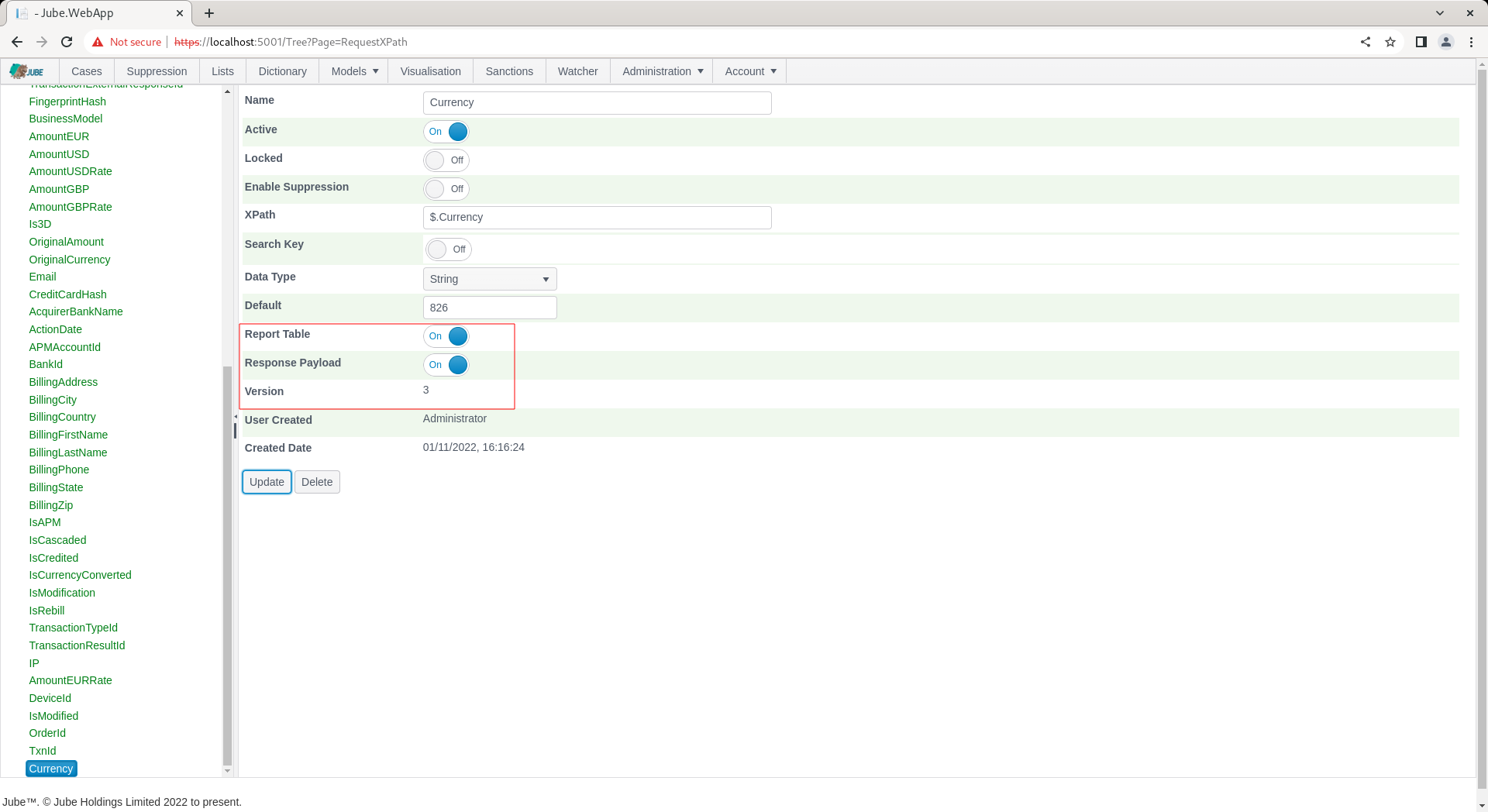Screen dimensions: 1488x812
Task: Open the tab search chevron
Action: click(x=1440, y=13)
